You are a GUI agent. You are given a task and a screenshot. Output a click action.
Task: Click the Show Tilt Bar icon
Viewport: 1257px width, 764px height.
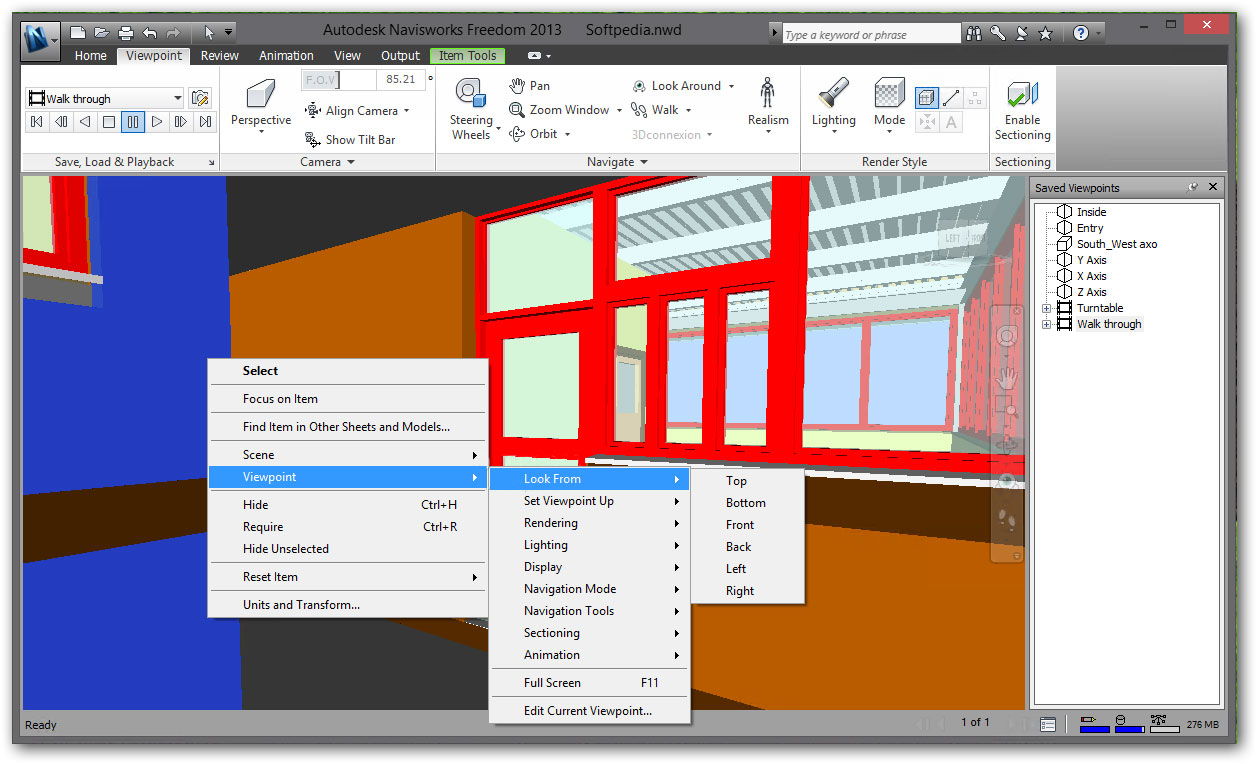[x=313, y=140]
